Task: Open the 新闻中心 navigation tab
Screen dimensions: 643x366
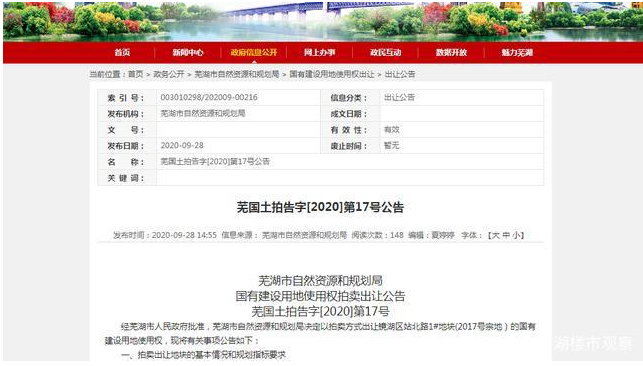Action: (x=188, y=52)
